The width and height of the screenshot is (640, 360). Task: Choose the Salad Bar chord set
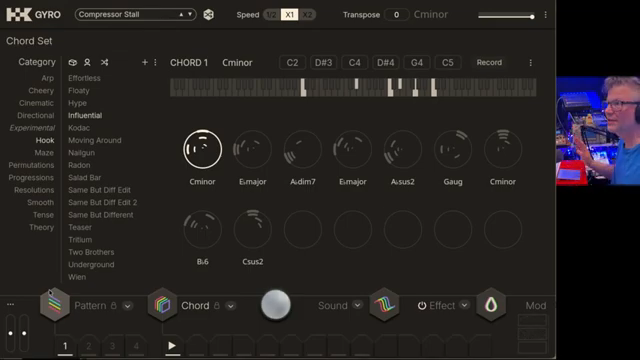coord(84,178)
